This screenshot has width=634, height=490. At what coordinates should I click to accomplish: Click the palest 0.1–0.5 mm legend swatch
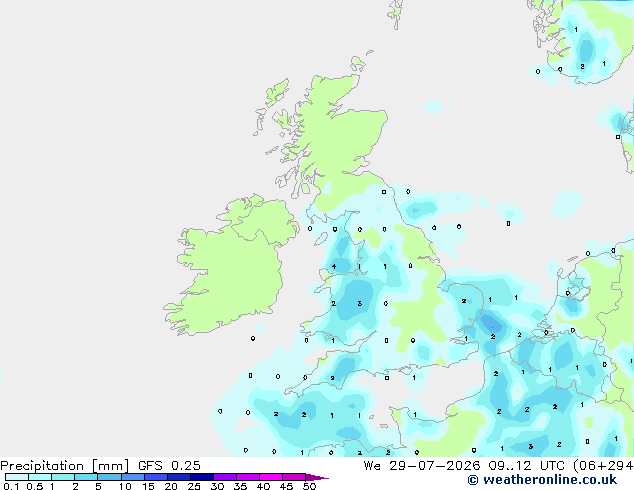[x=17, y=477]
